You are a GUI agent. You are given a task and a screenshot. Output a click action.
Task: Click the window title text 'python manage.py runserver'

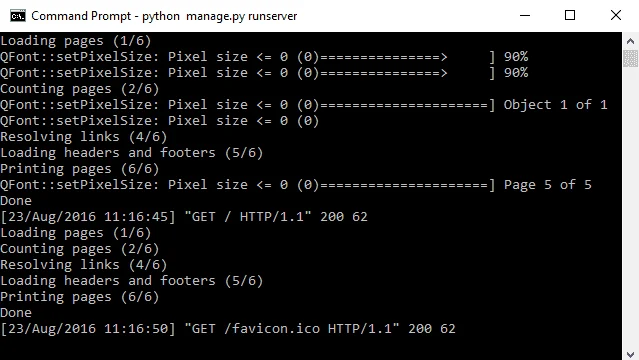pos(220,16)
